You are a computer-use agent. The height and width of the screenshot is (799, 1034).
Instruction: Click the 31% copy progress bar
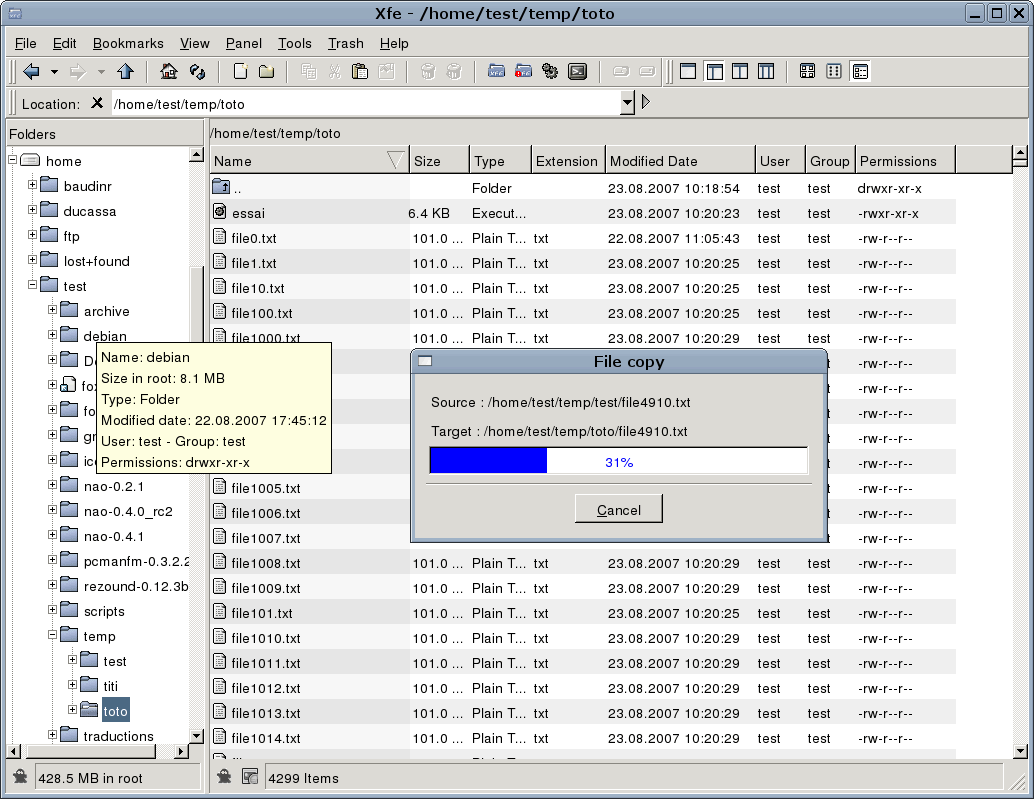pyautogui.click(x=618, y=460)
